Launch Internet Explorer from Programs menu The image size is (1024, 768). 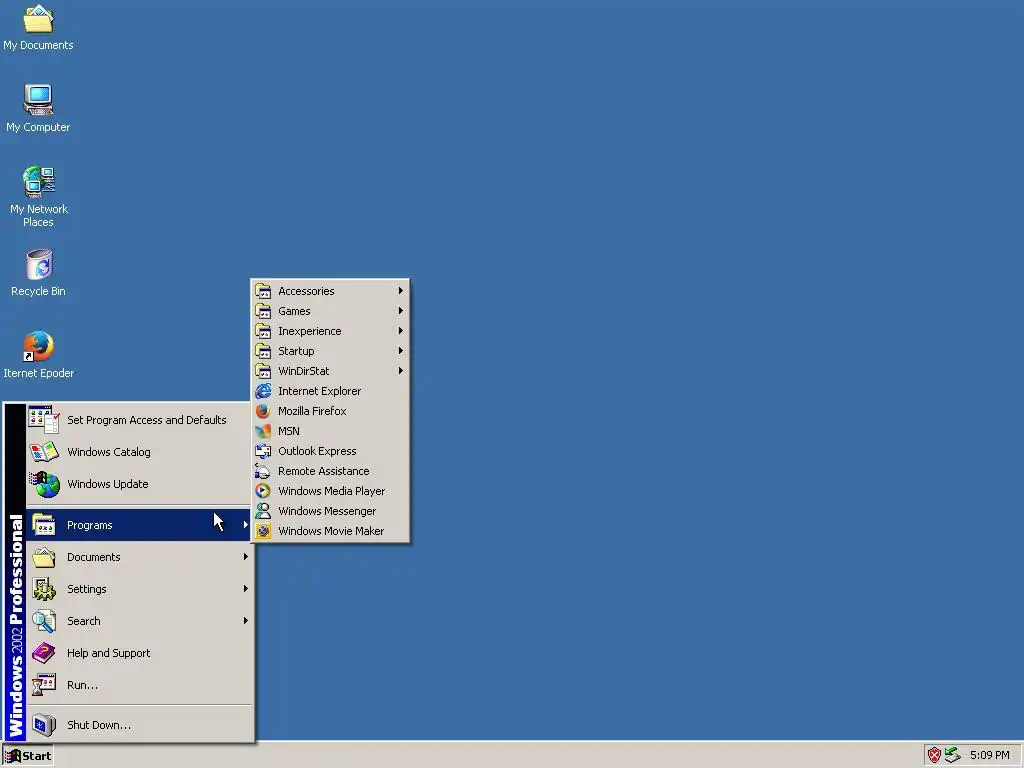pos(330,391)
